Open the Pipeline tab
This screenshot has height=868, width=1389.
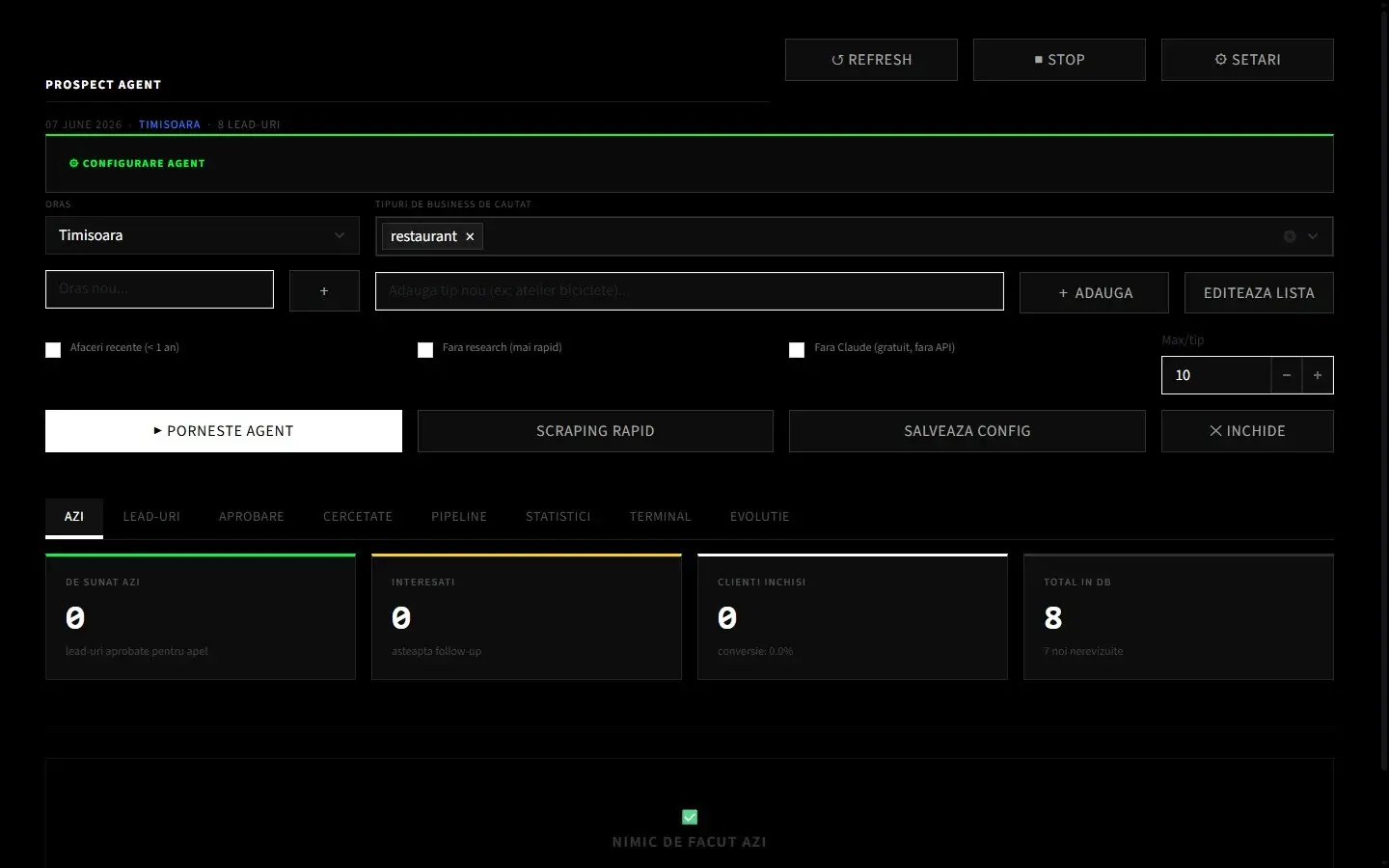(459, 517)
